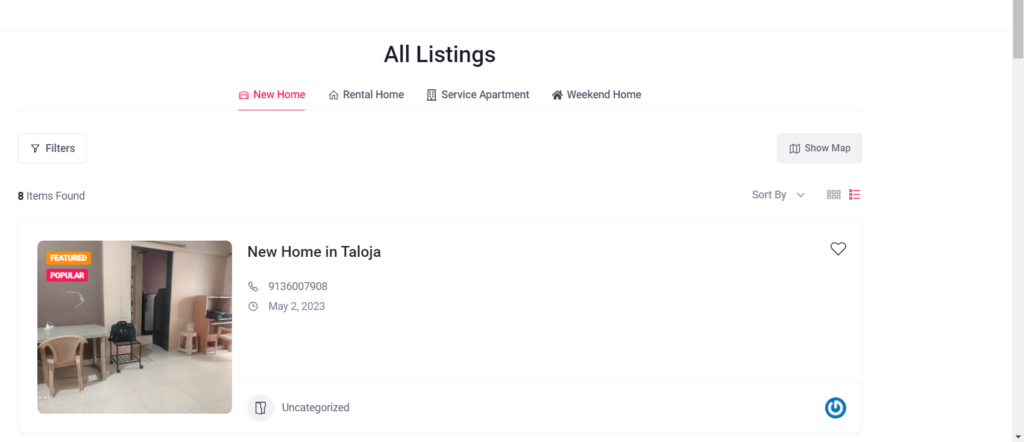Screen dimensions: 1024x442
Task: Open the New Home in Taloja listing
Action: pyautogui.click(x=314, y=252)
